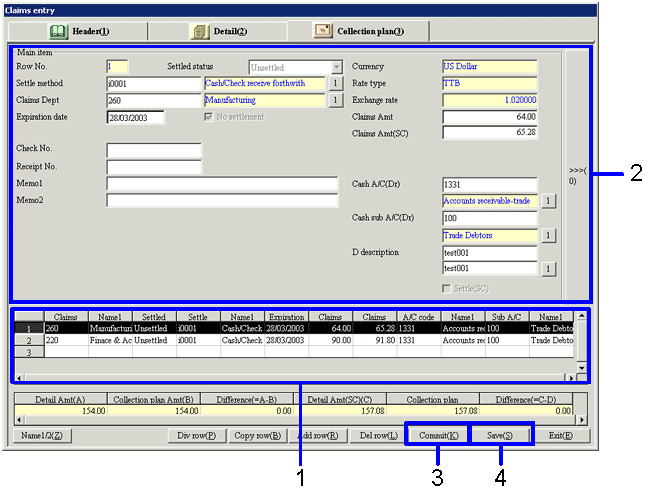Click the Claims Amt(SC) field
The width and height of the screenshot is (654, 495).
pyautogui.click(x=490, y=133)
